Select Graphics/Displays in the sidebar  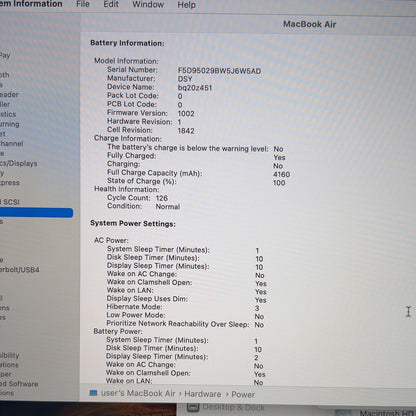[x=18, y=163]
